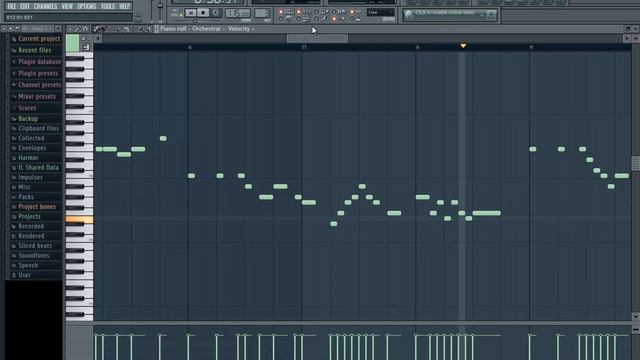Click the yellow playhead marker on timeline
This screenshot has width=640, height=360.
pos(463,46)
